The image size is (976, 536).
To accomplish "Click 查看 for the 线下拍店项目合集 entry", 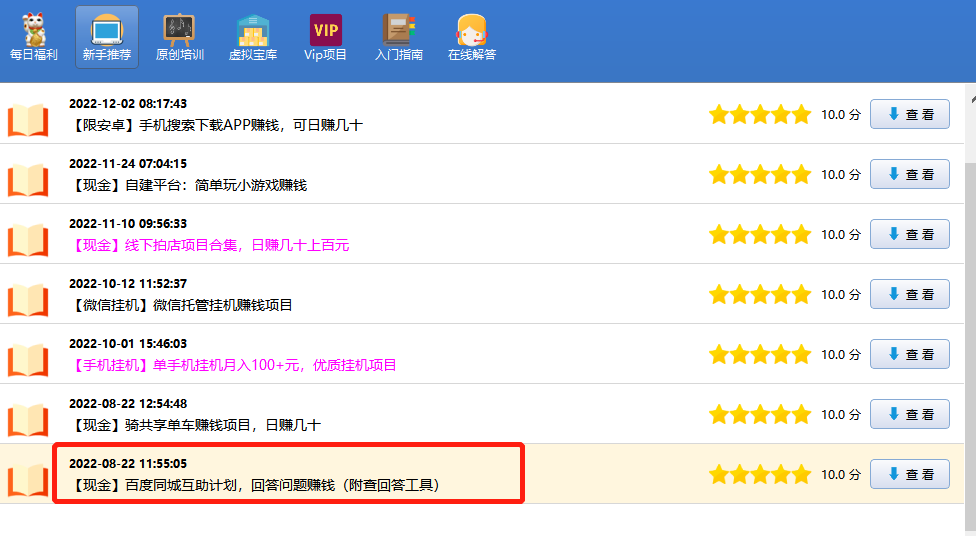I will click(909, 234).
